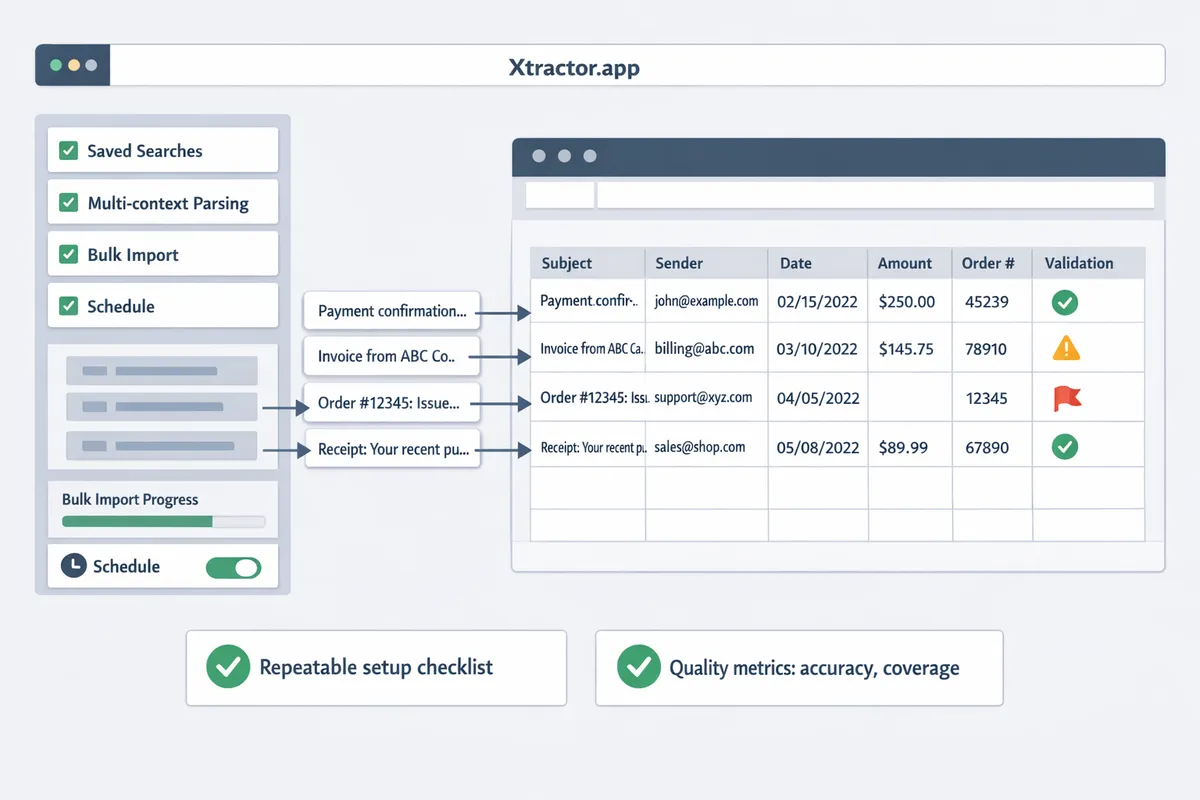Click the Bulk Import Progress bar
This screenshot has height=800, width=1200.
pos(163,521)
